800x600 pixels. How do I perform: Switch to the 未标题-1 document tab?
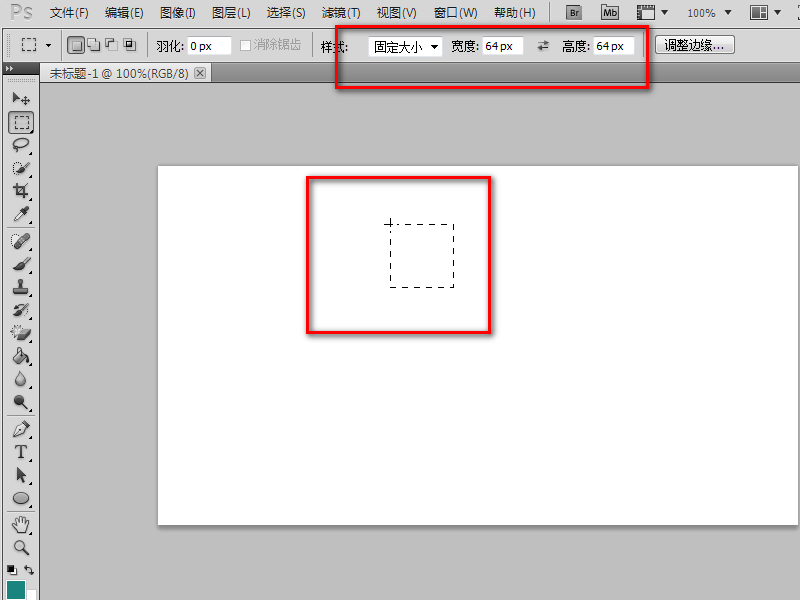click(x=119, y=73)
